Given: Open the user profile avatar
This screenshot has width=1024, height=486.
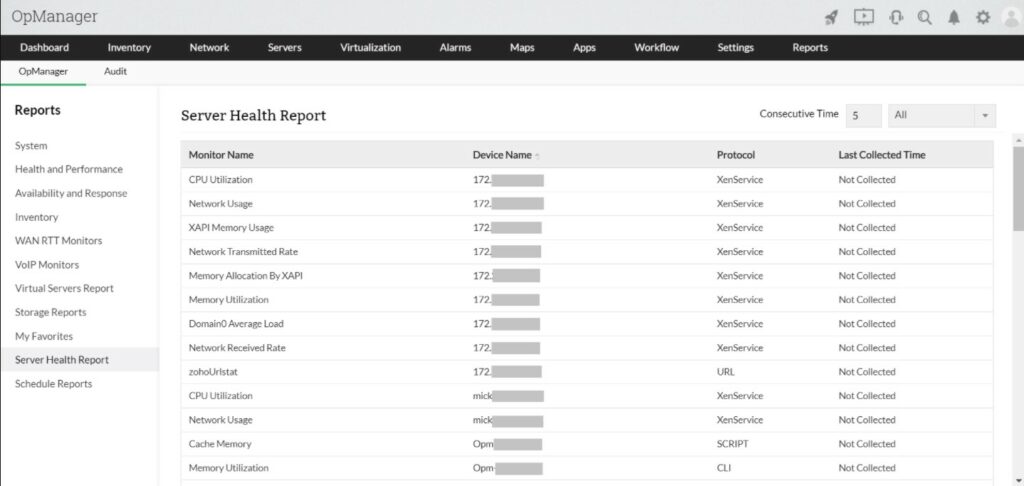Looking at the screenshot, I should tap(1012, 18).
